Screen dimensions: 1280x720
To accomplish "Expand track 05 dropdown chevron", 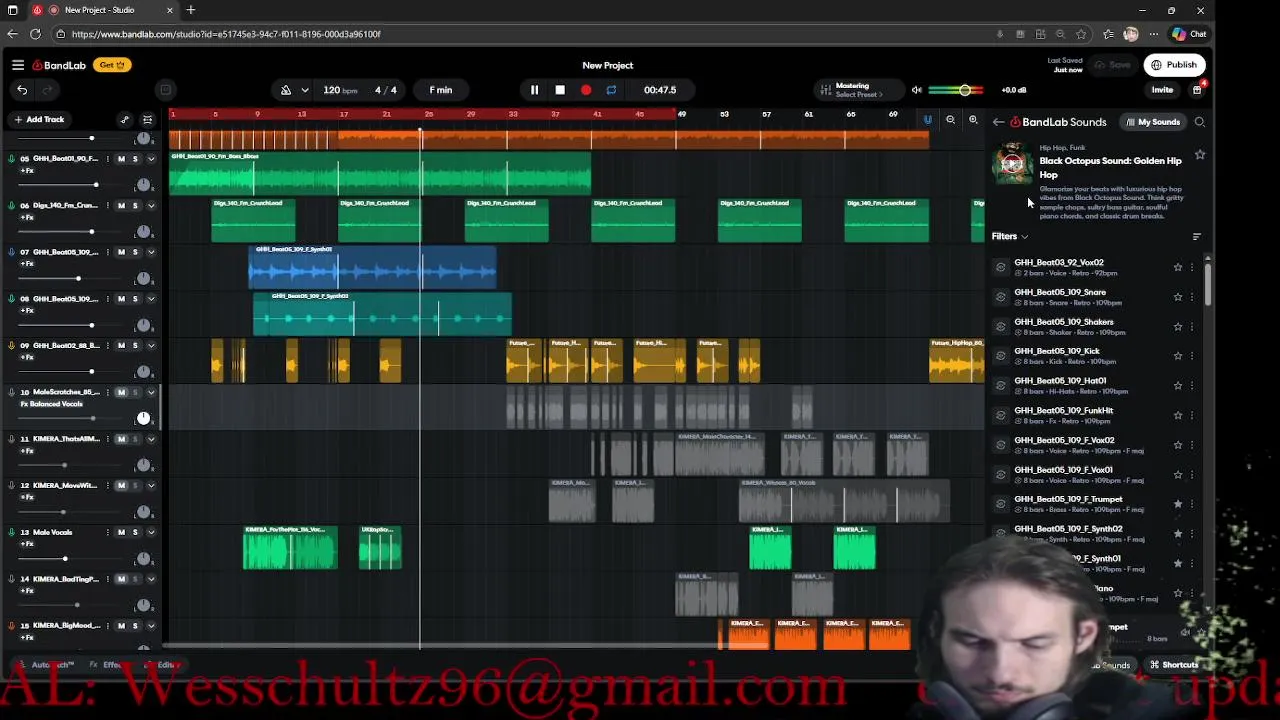I will (151, 159).
